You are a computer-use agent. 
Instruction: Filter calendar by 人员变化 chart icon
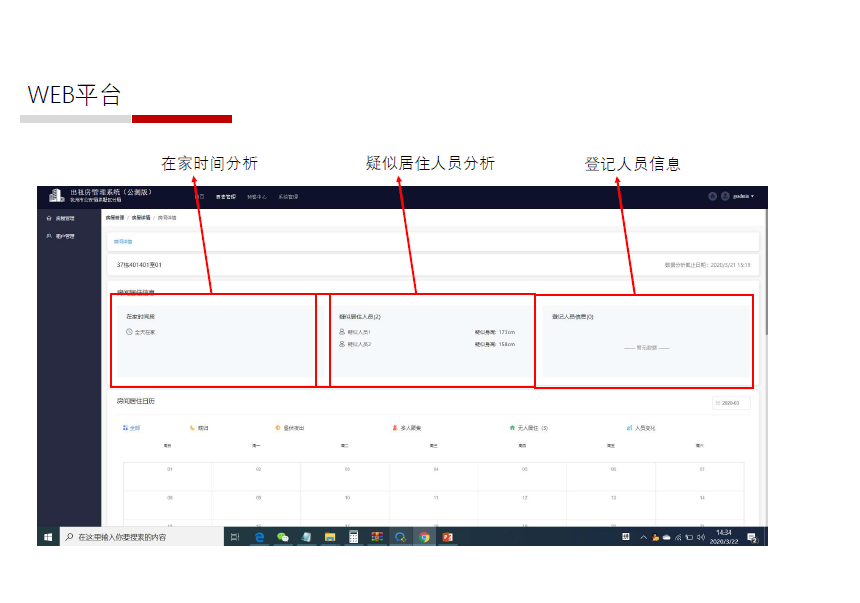tap(641, 427)
